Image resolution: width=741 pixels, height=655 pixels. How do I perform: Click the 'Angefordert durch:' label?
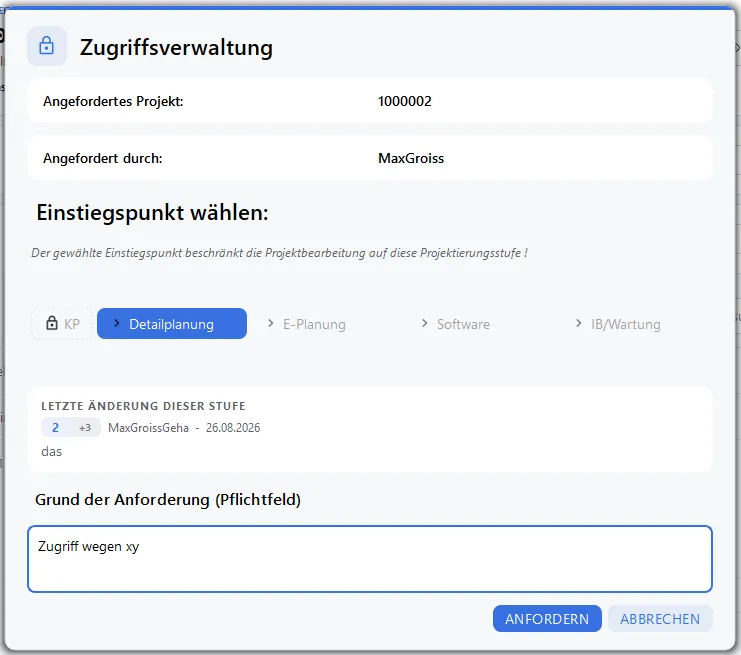pyautogui.click(x=103, y=158)
